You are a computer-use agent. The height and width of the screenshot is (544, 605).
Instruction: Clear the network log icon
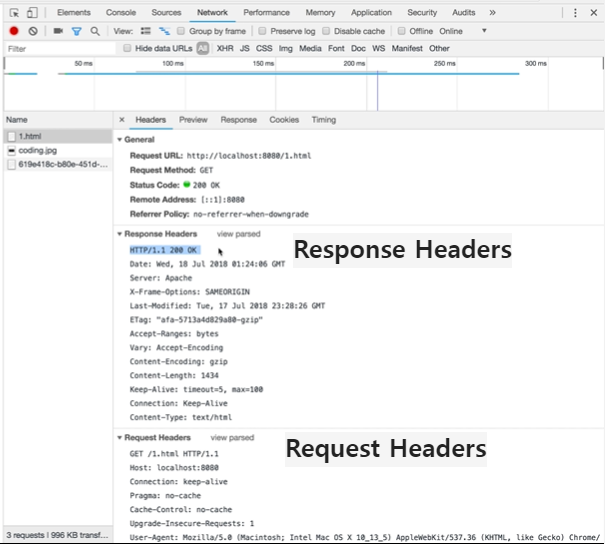(x=33, y=31)
